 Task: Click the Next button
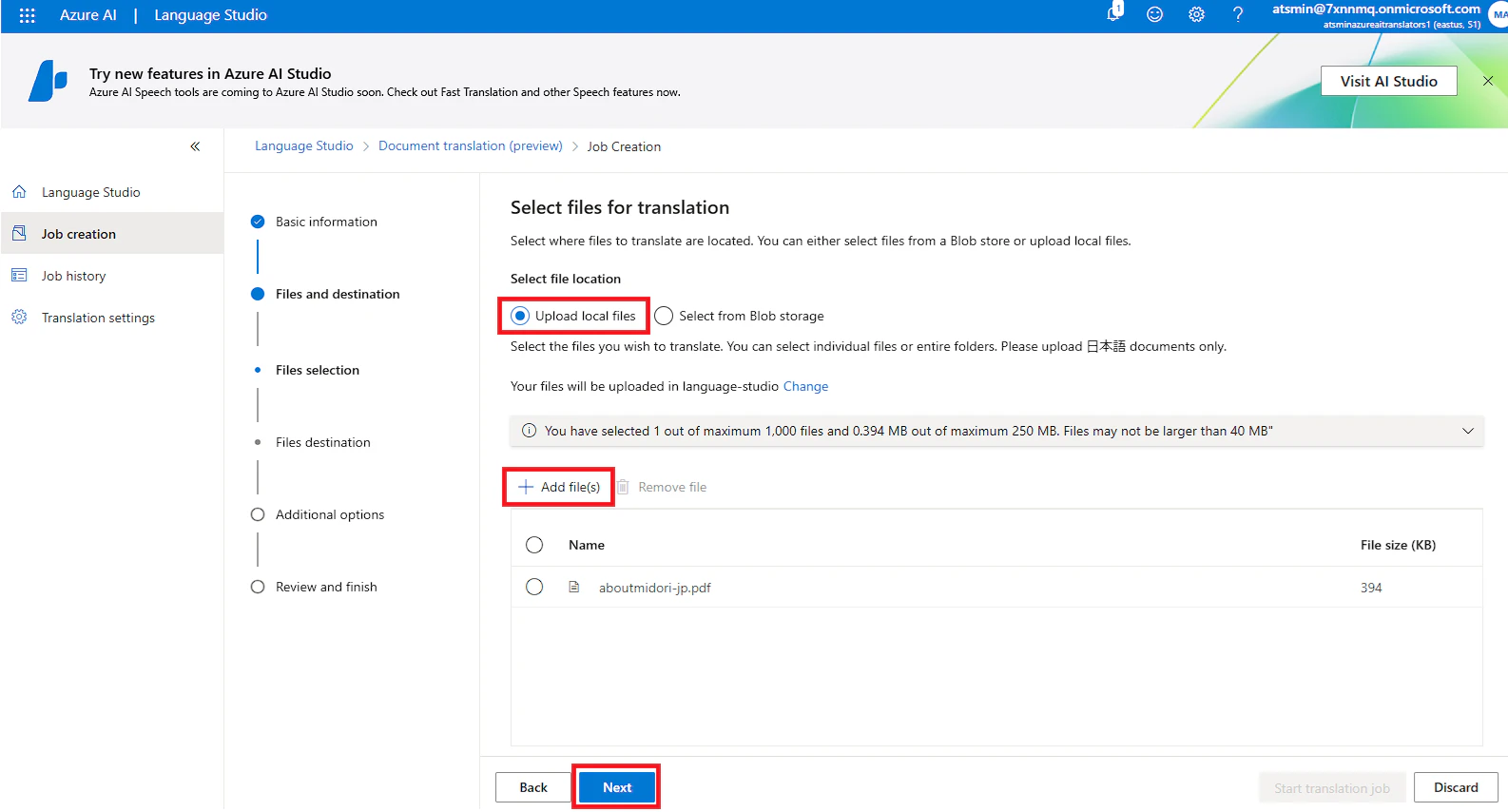click(617, 787)
